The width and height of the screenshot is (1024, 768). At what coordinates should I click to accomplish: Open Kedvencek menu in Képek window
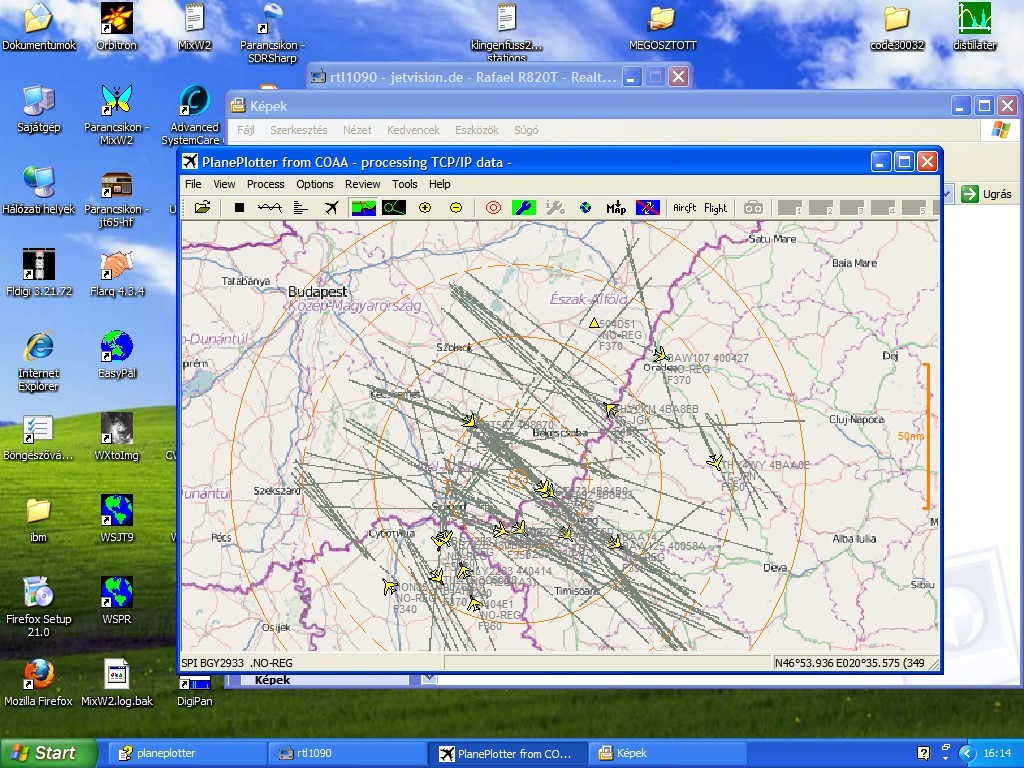coord(413,130)
